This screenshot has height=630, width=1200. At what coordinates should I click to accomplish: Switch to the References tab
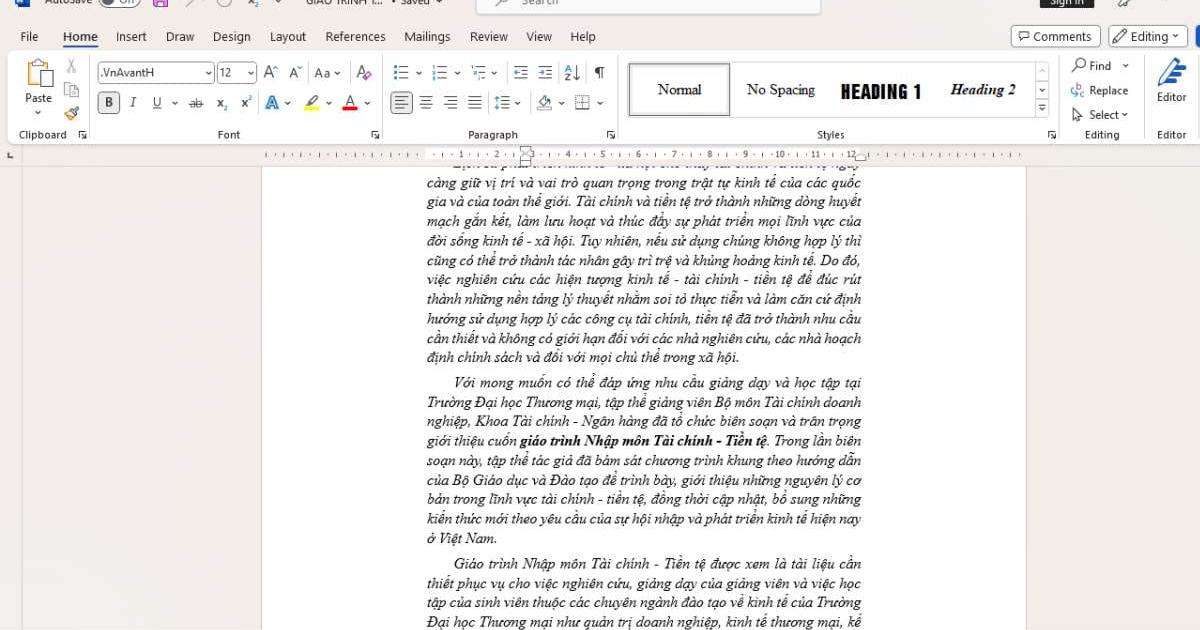click(355, 36)
